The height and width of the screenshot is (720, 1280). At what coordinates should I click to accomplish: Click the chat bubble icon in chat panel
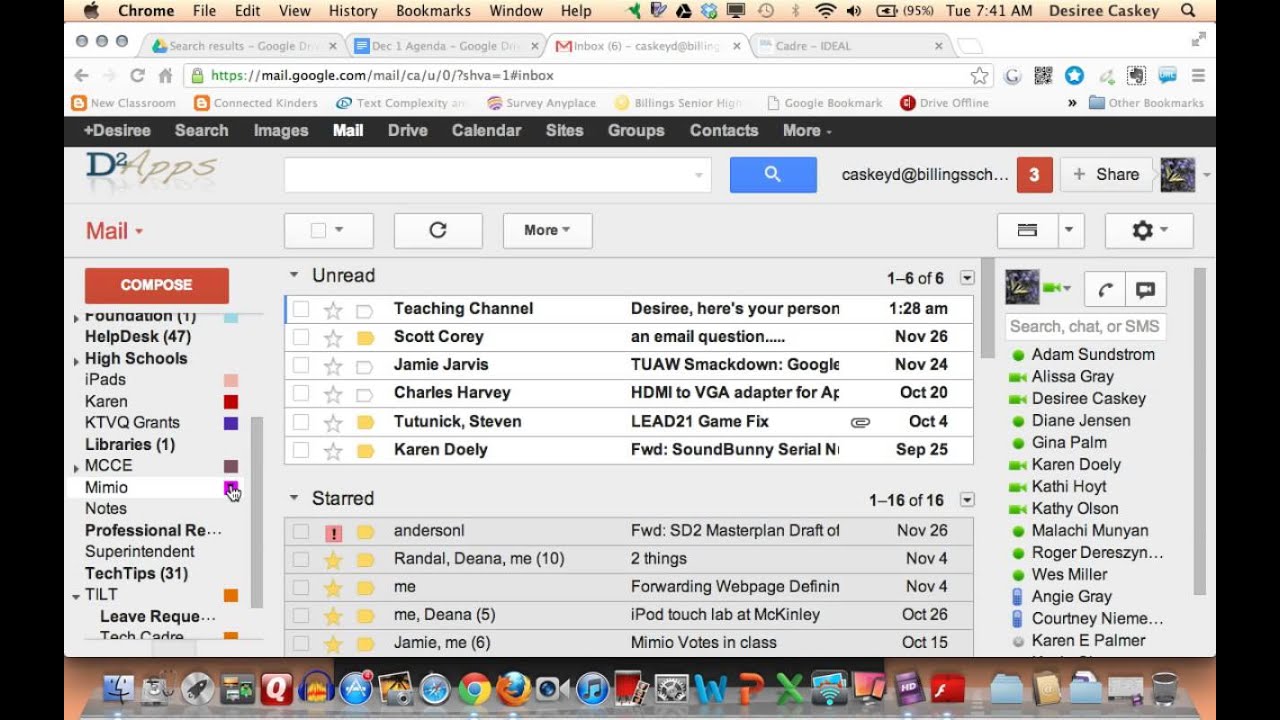(1146, 290)
